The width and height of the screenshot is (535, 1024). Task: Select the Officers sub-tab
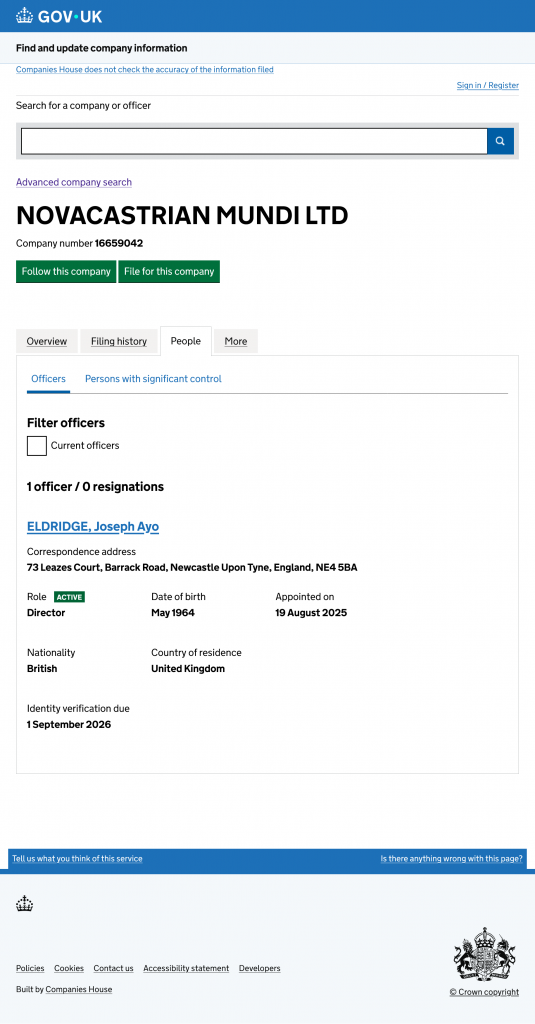click(x=48, y=379)
